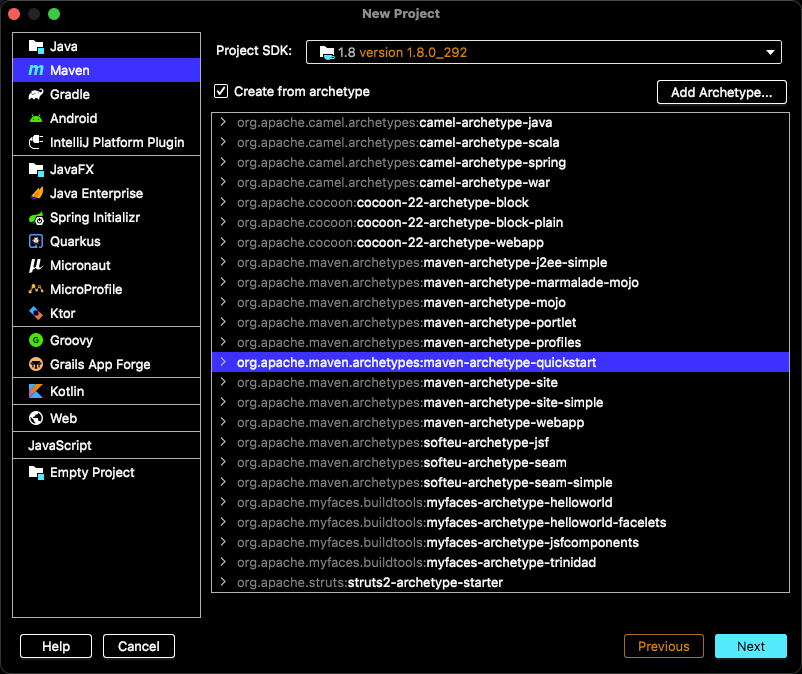Click the Java folder icon
Viewport: 802px width, 674px height.
click(36, 47)
